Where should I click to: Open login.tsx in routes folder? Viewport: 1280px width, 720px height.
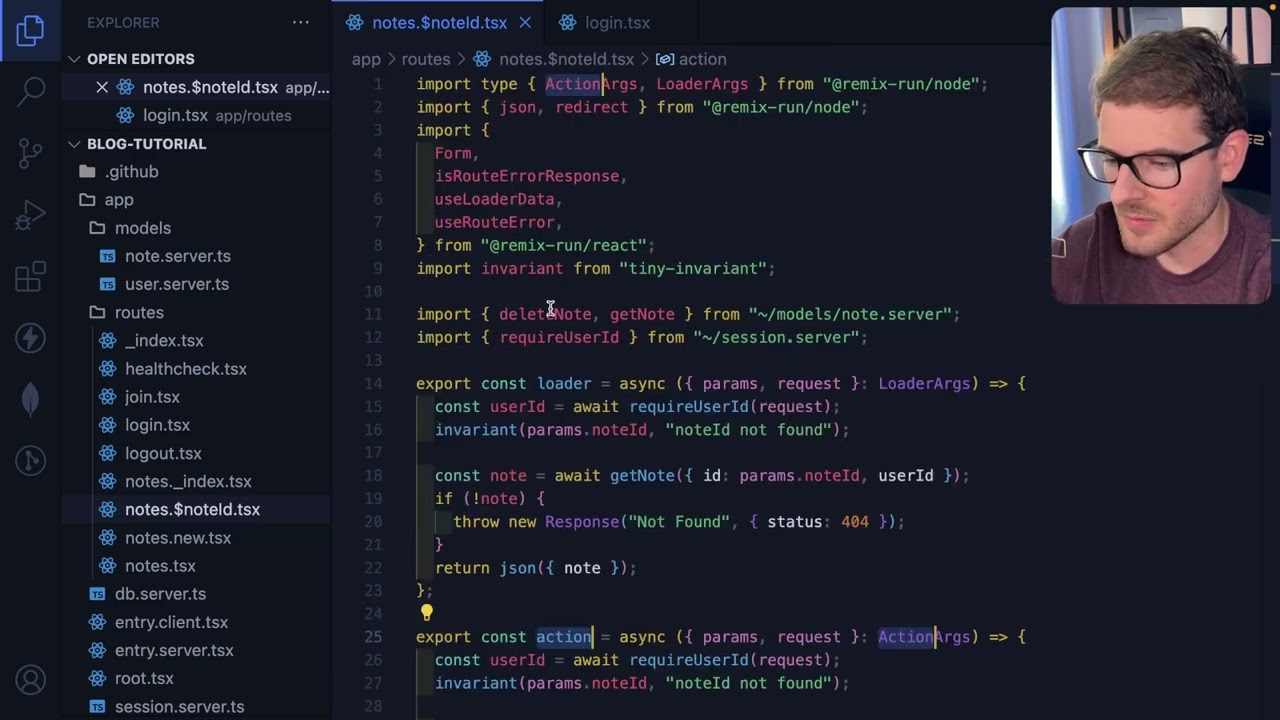click(x=157, y=425)
